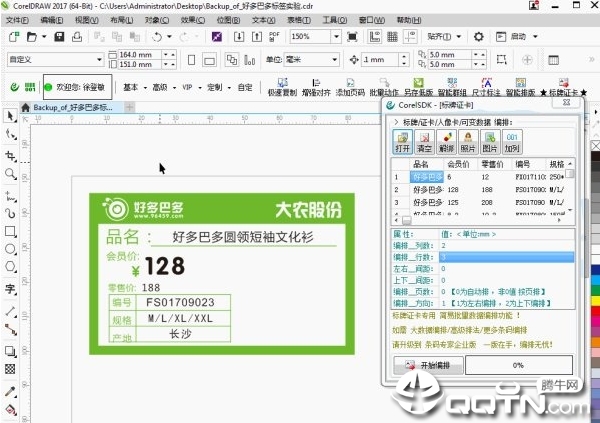Print the document icon
Viewport: 600px width, 423px height.
[x=77, y=37]
